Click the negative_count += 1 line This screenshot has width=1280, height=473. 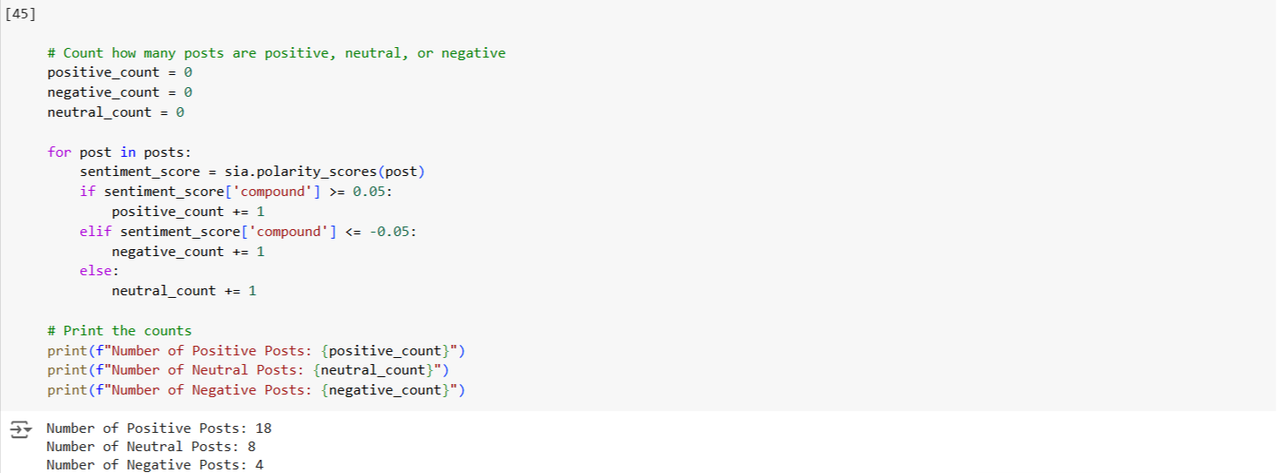pos(187,251)
